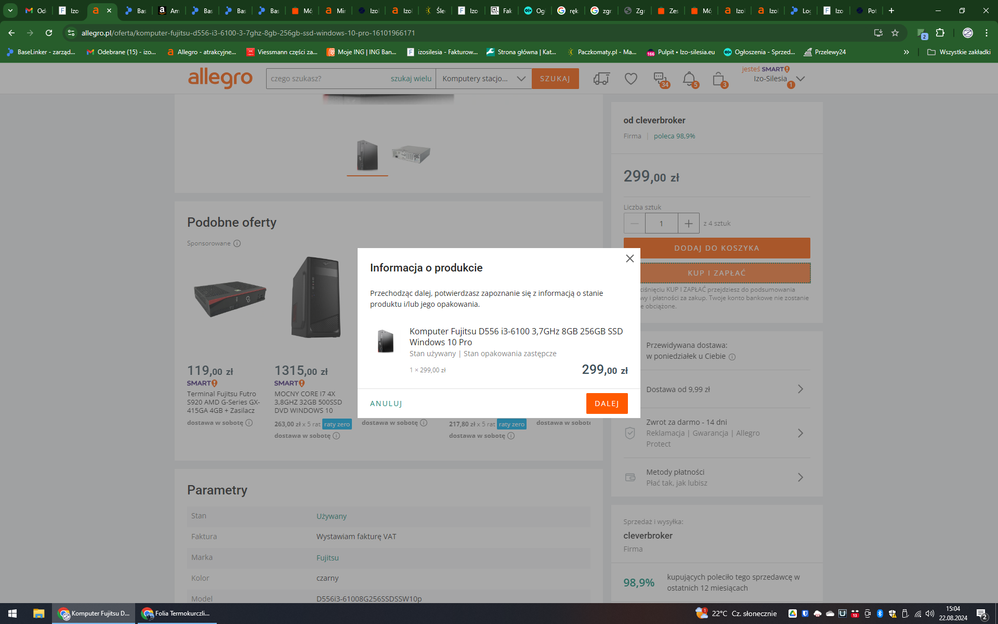The image size is (998, 624).
Task: Open File Explorer from taskbar
Action: [x=38, y=613]
